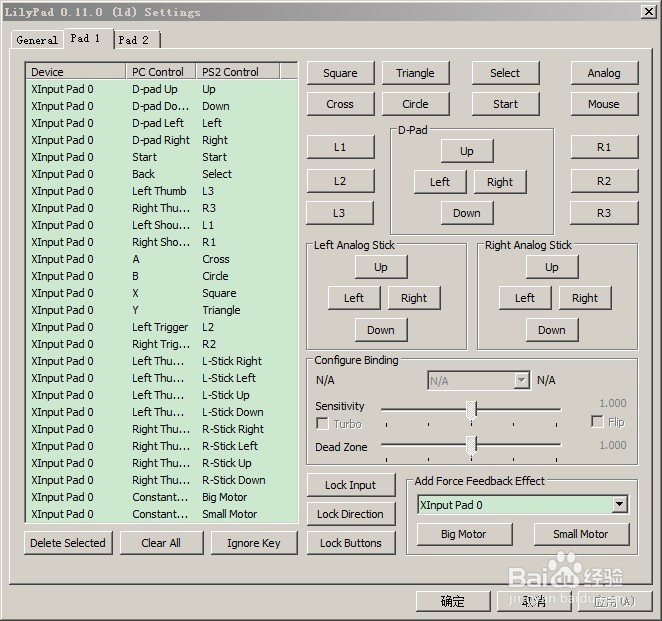Click the Analog button
Viewport: 662px width, 621px height.
coord(604,73)
